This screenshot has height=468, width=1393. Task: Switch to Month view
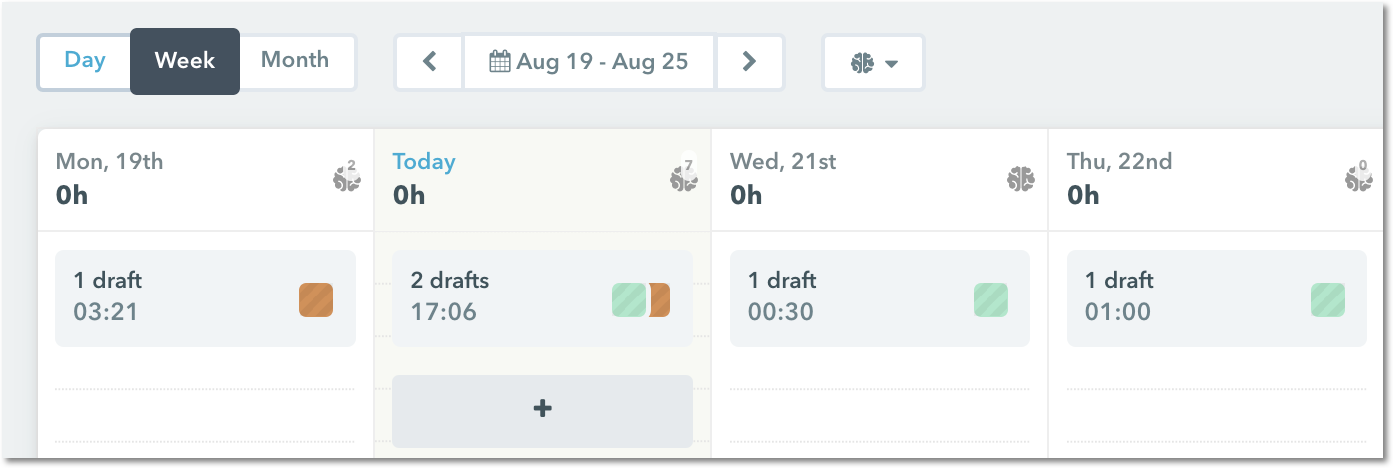click(295, 60)
